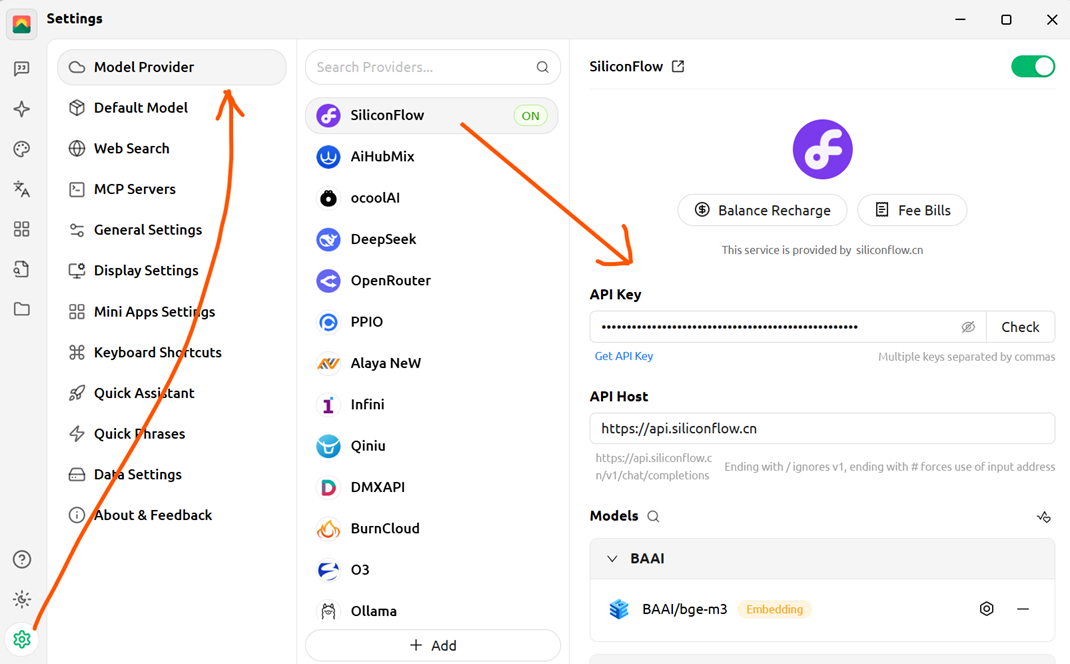Collapse the BAAI model group
This screenshot has width=1070, height=664.
(612, 559)
